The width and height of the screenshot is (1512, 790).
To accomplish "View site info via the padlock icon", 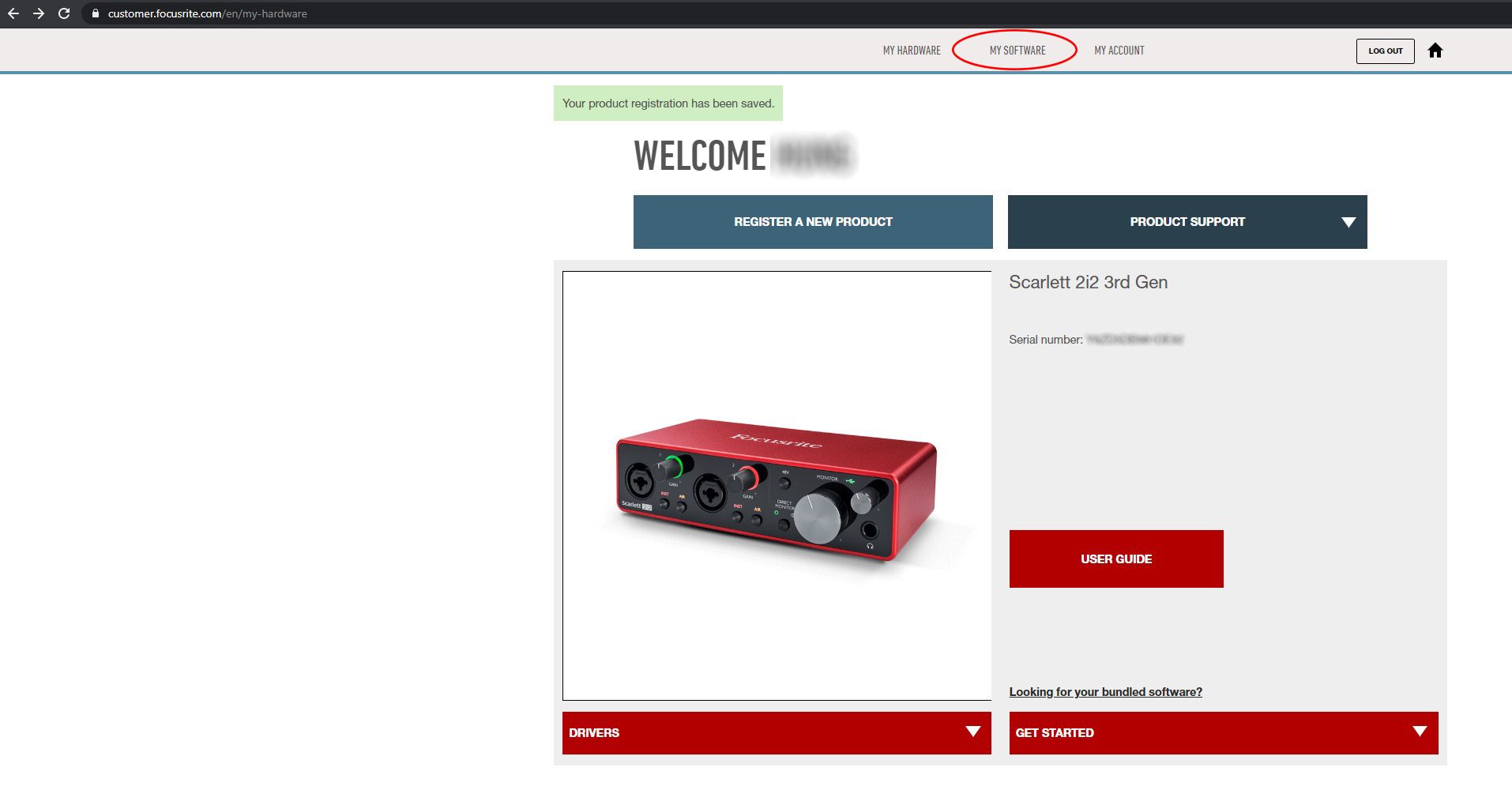I will [96, 13].
